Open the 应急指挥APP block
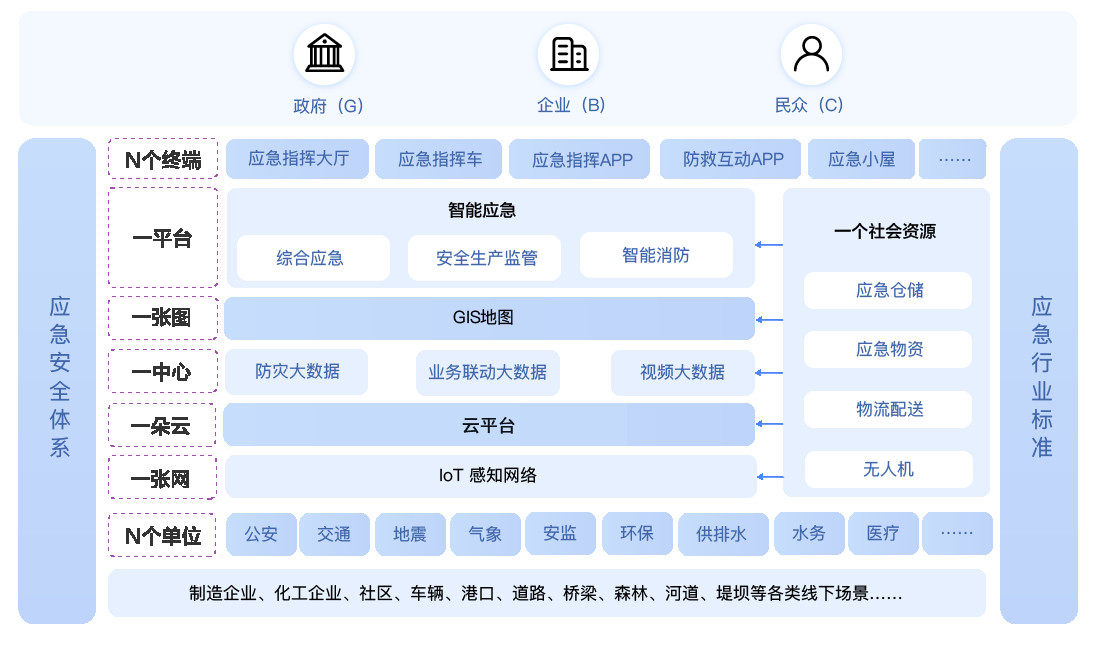The image size is (1100, 660). point(579,159)
